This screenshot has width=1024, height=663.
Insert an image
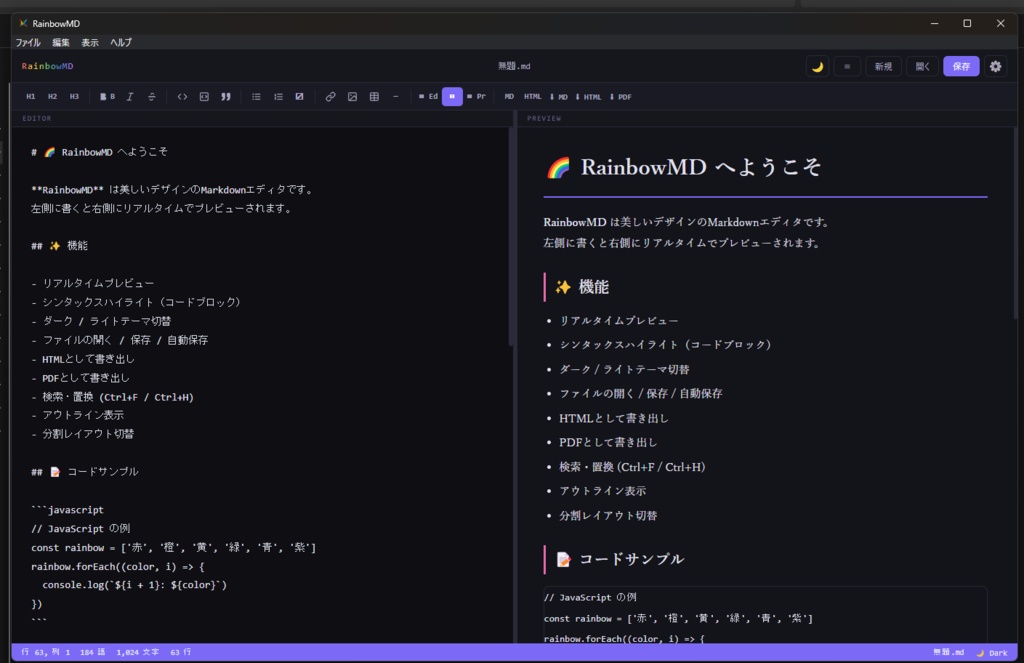pyautogui.click(x=352, y=96)
